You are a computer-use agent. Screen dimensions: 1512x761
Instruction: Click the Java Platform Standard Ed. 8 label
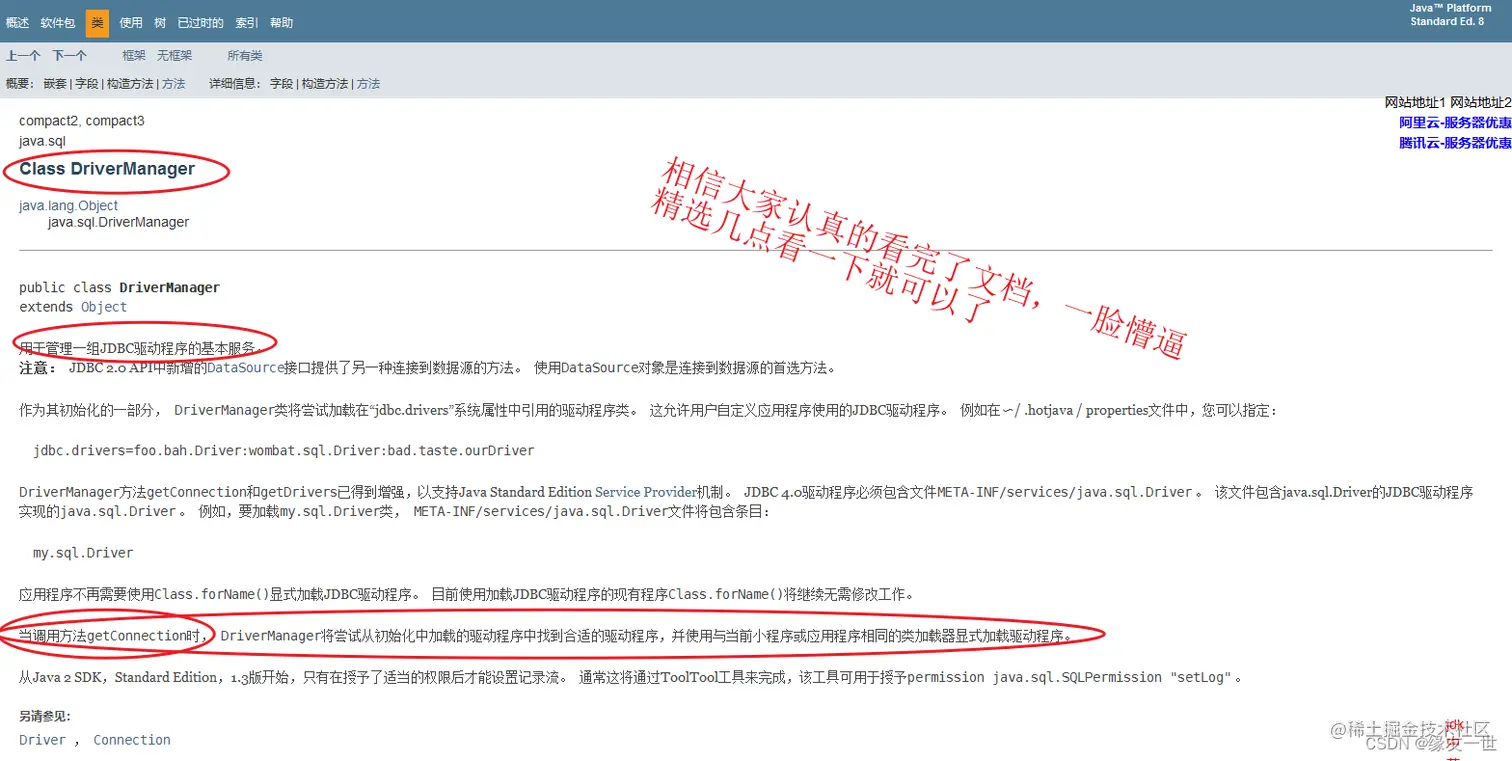(1452, 15)
